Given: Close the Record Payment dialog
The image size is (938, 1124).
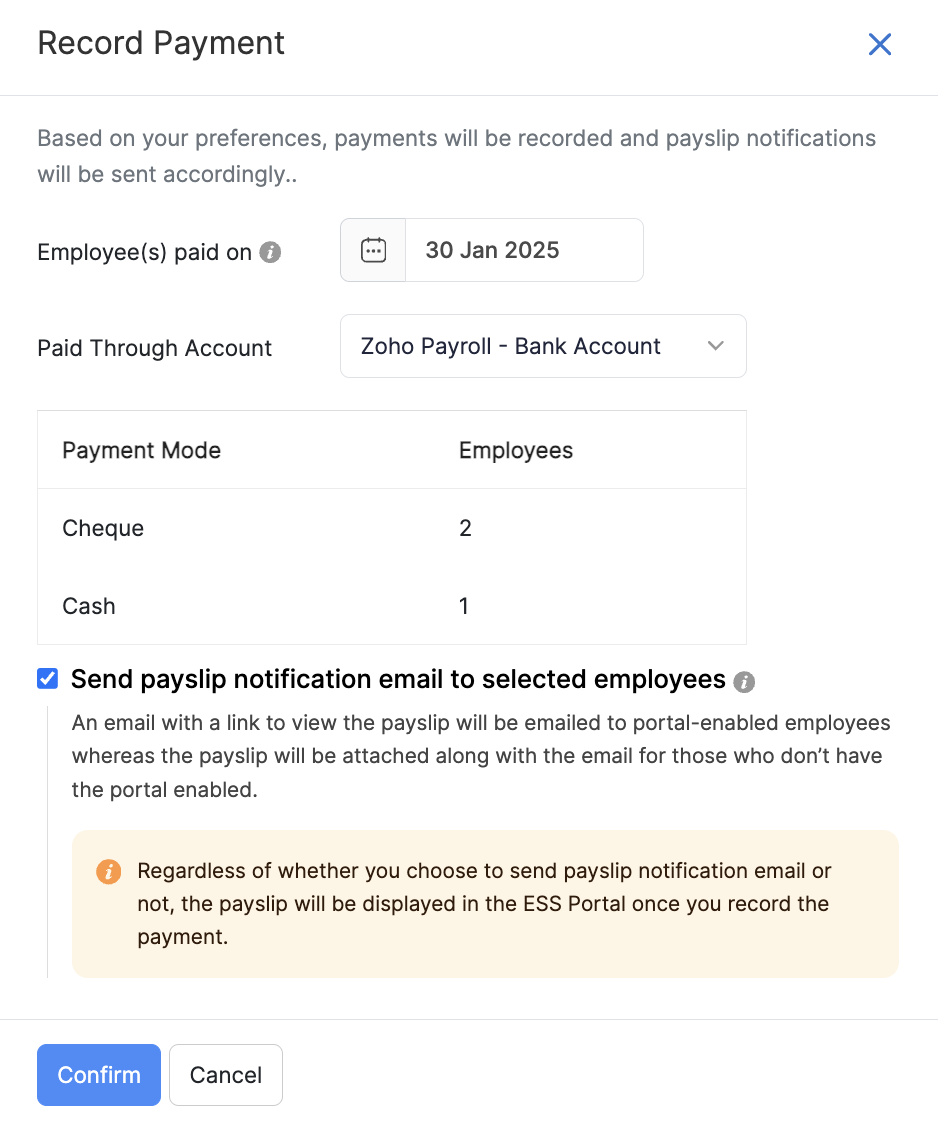Looking at the screenshot, I should 878,44.
